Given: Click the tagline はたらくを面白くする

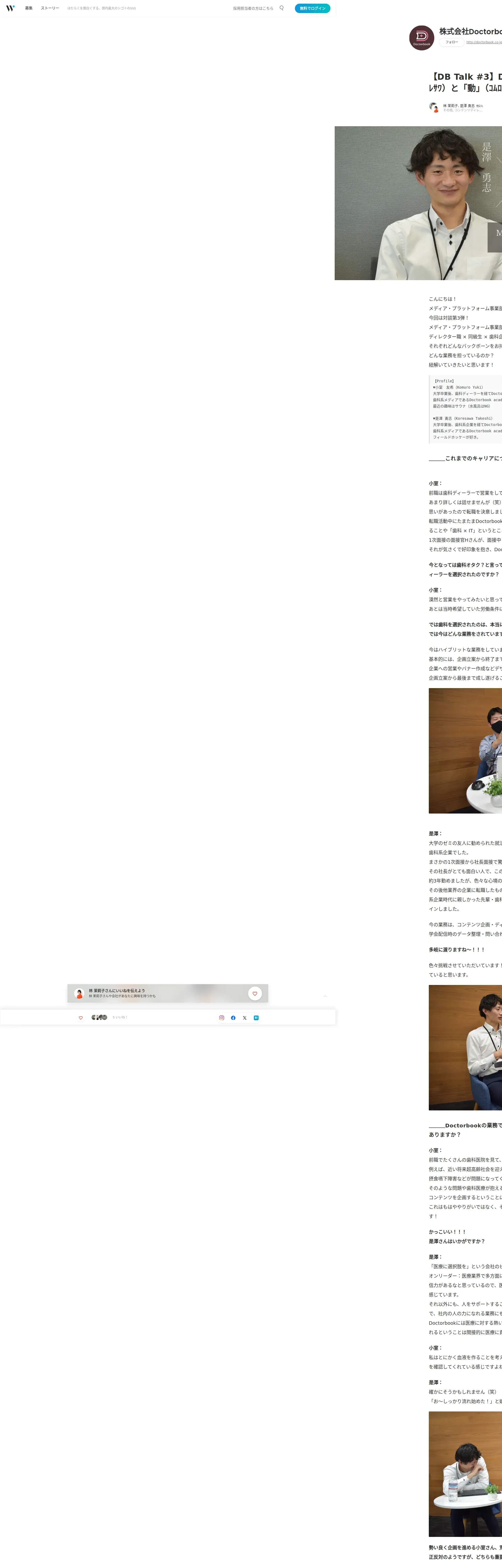Looking at the screenshot, I should 102,9.
